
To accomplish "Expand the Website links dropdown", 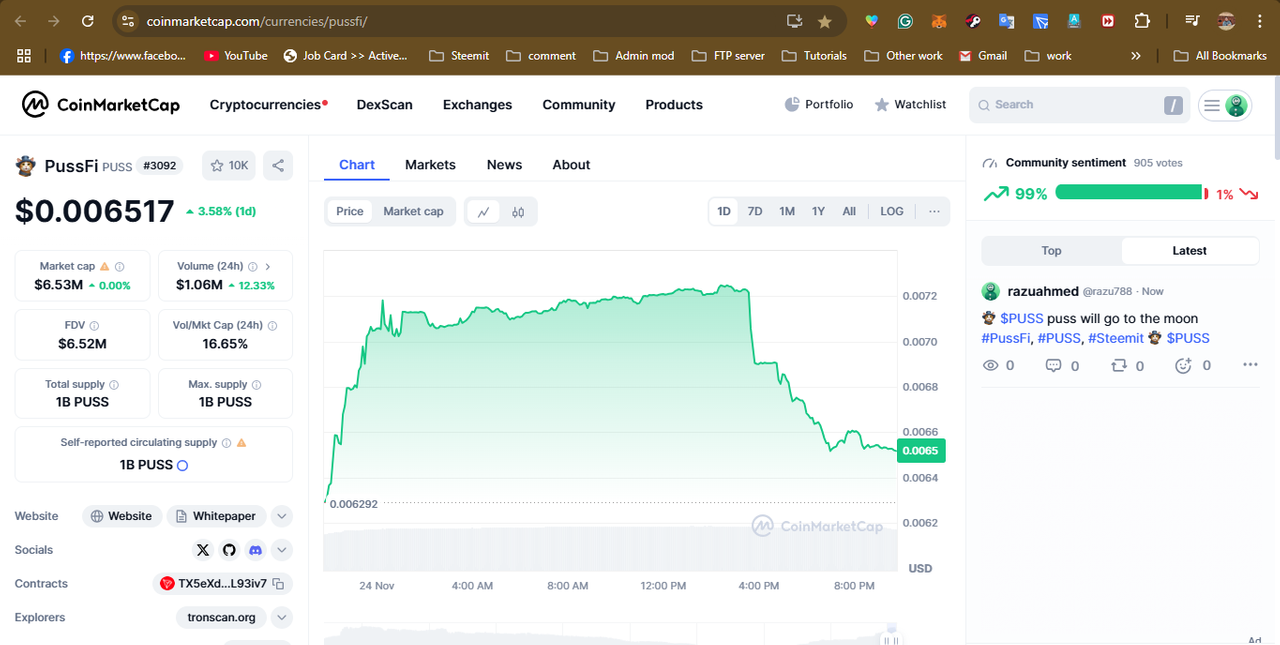I will click(x=282, y=517).
